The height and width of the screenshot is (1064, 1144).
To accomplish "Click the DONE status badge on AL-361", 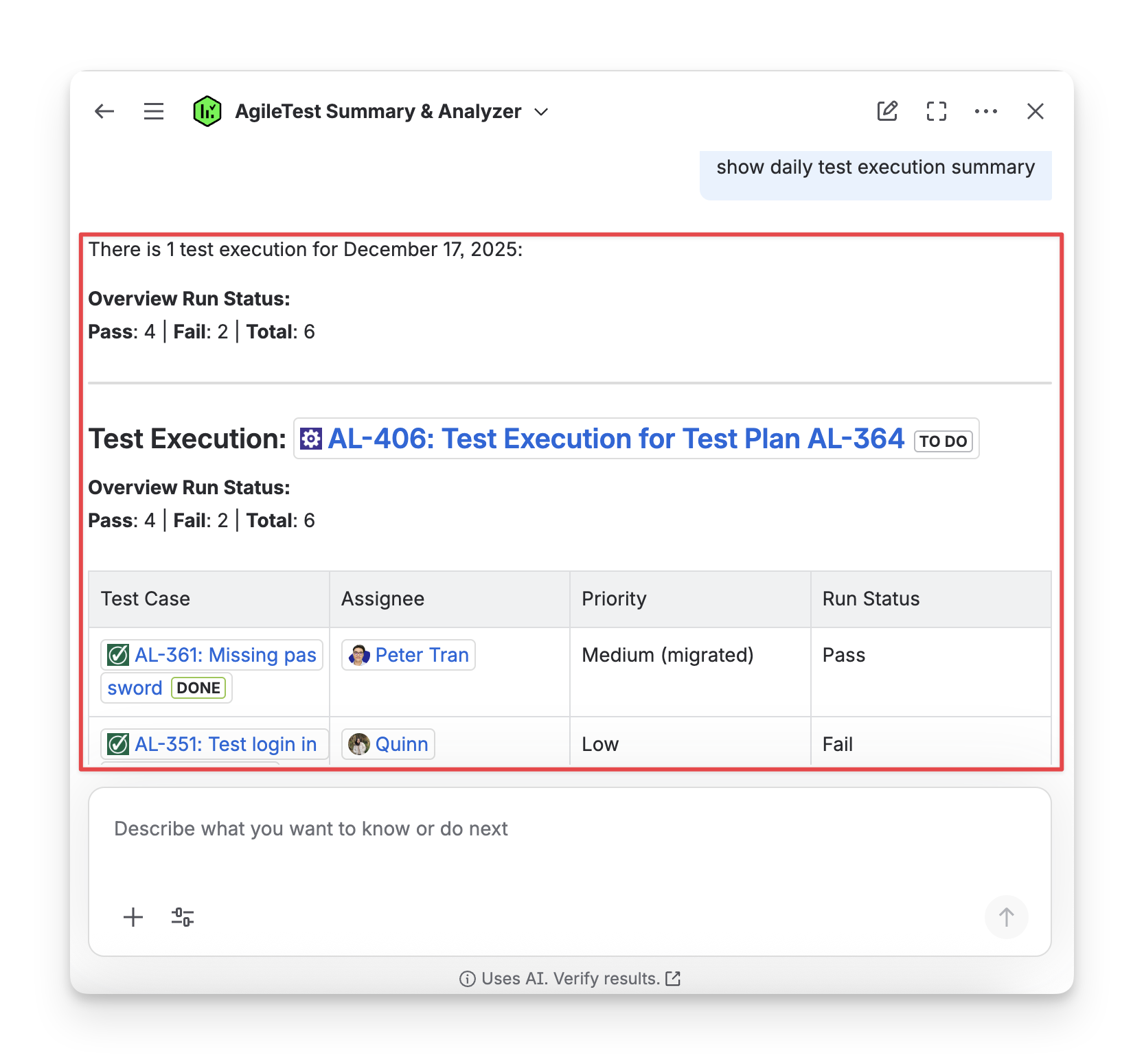I will coord(198,688).
